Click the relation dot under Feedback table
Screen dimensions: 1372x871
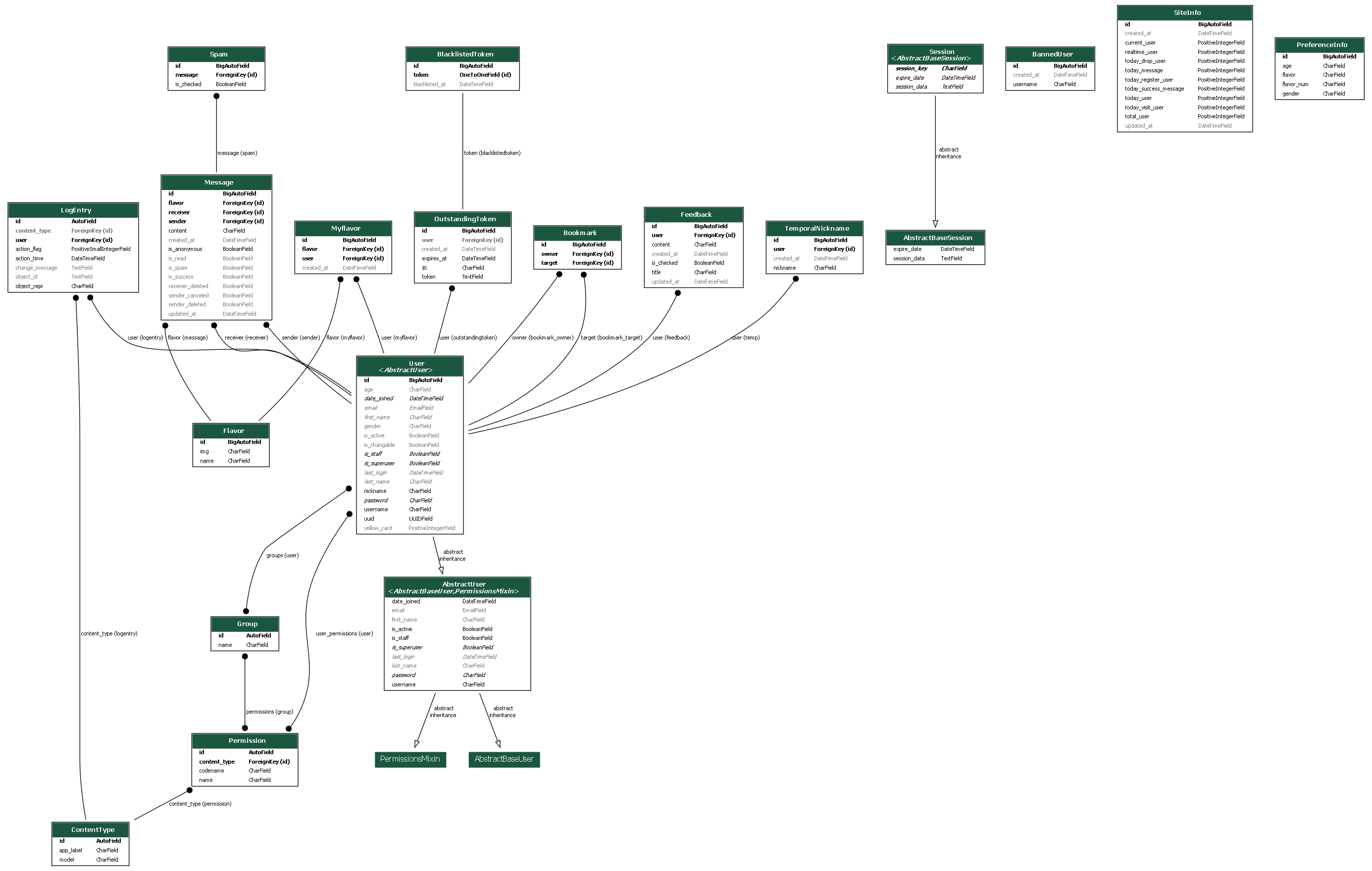tap(677, 293)
